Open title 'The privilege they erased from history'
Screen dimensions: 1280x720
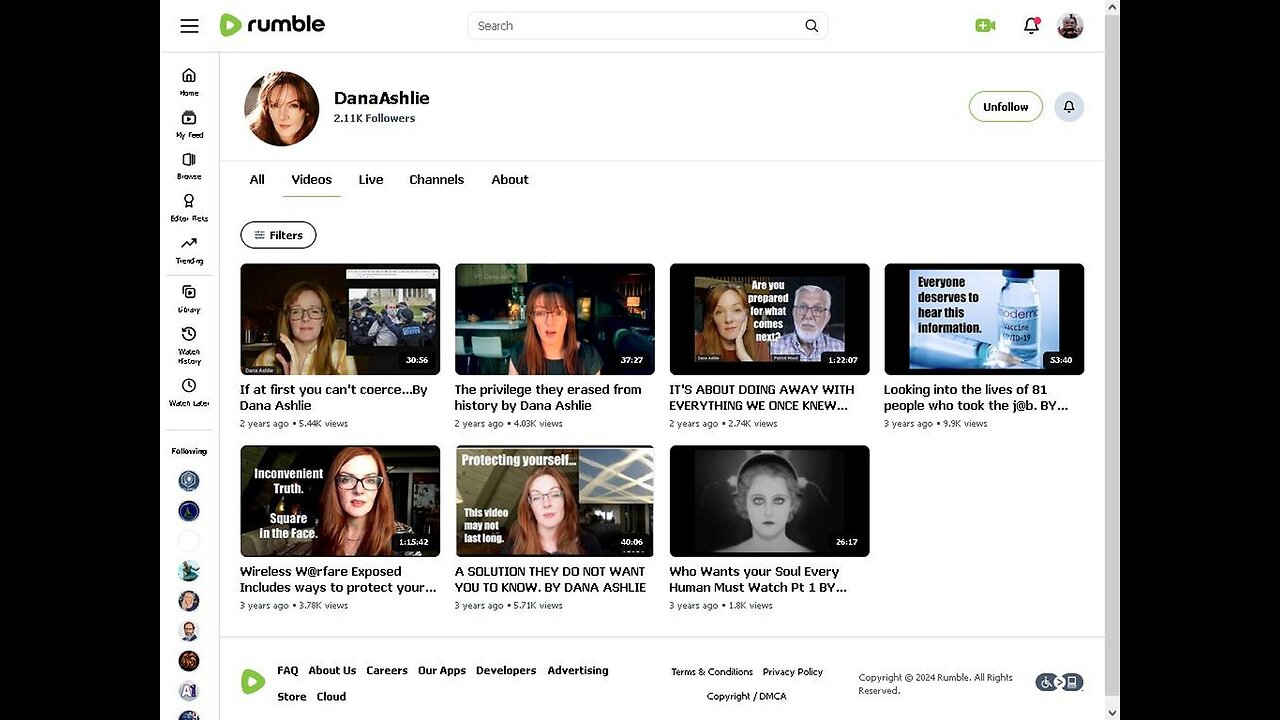coord(548,398)
